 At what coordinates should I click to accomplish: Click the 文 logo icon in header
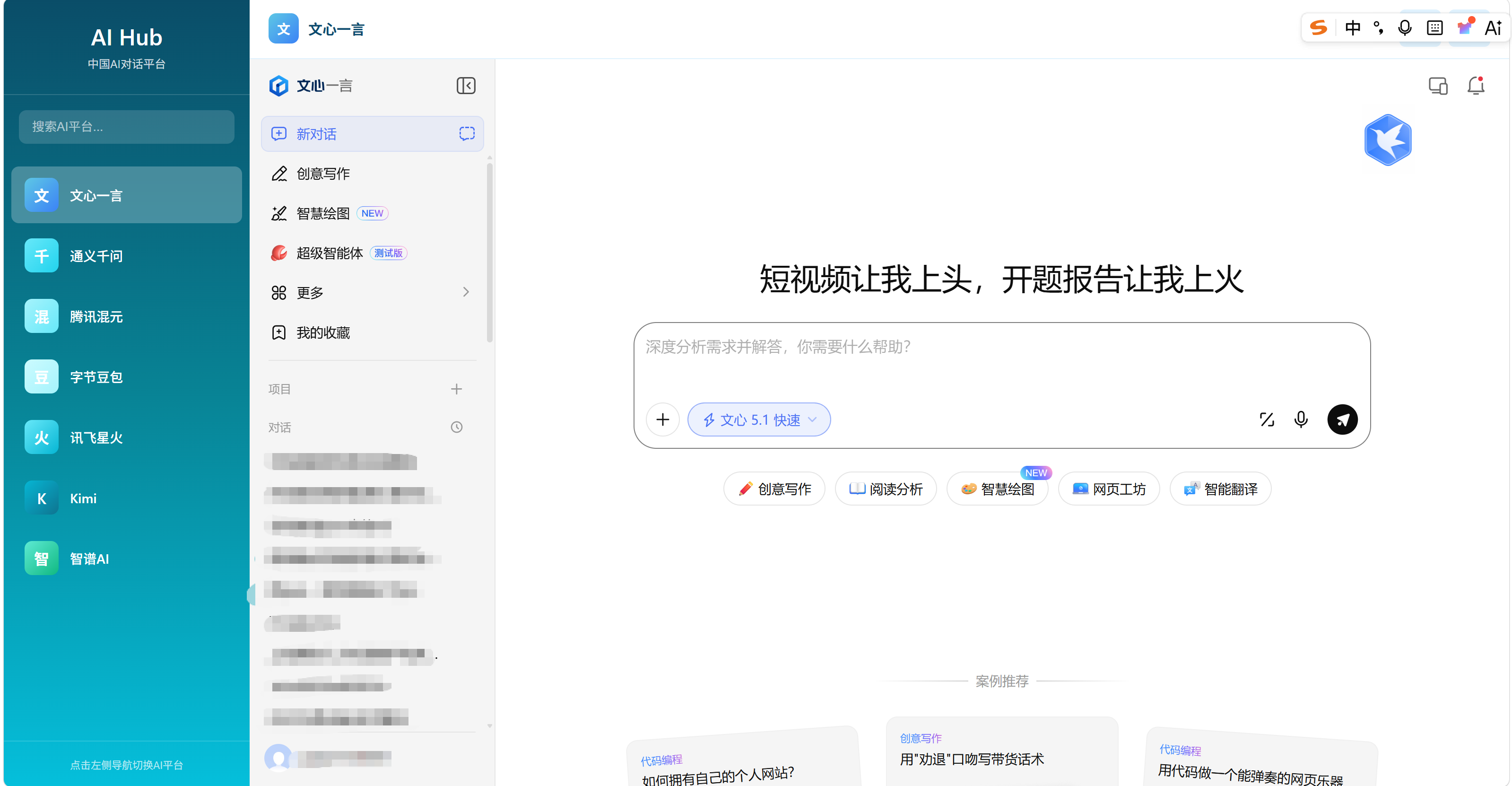coord(284,29)
